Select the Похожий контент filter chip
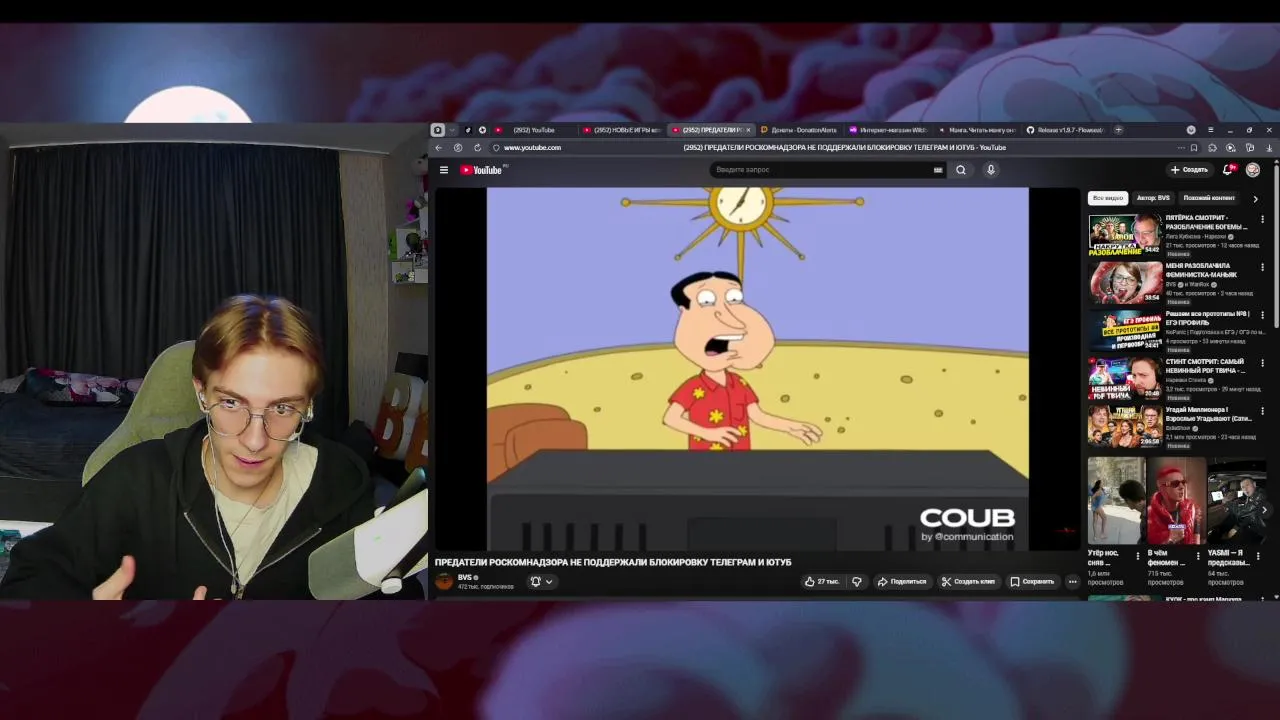Viewport: 1280px width, 720px height. point(1209,198)
